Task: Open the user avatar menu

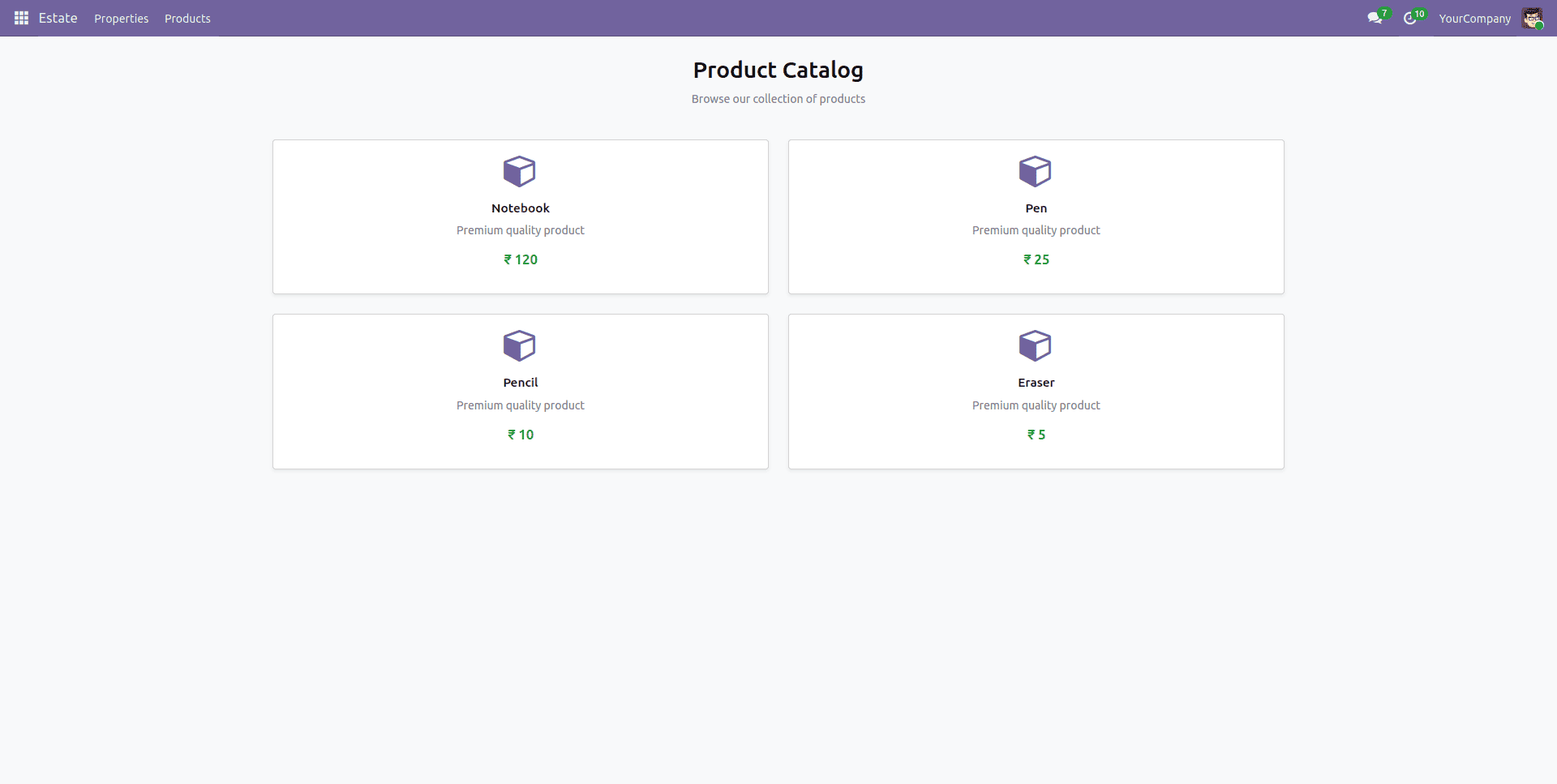Action: click(1533, 18)
